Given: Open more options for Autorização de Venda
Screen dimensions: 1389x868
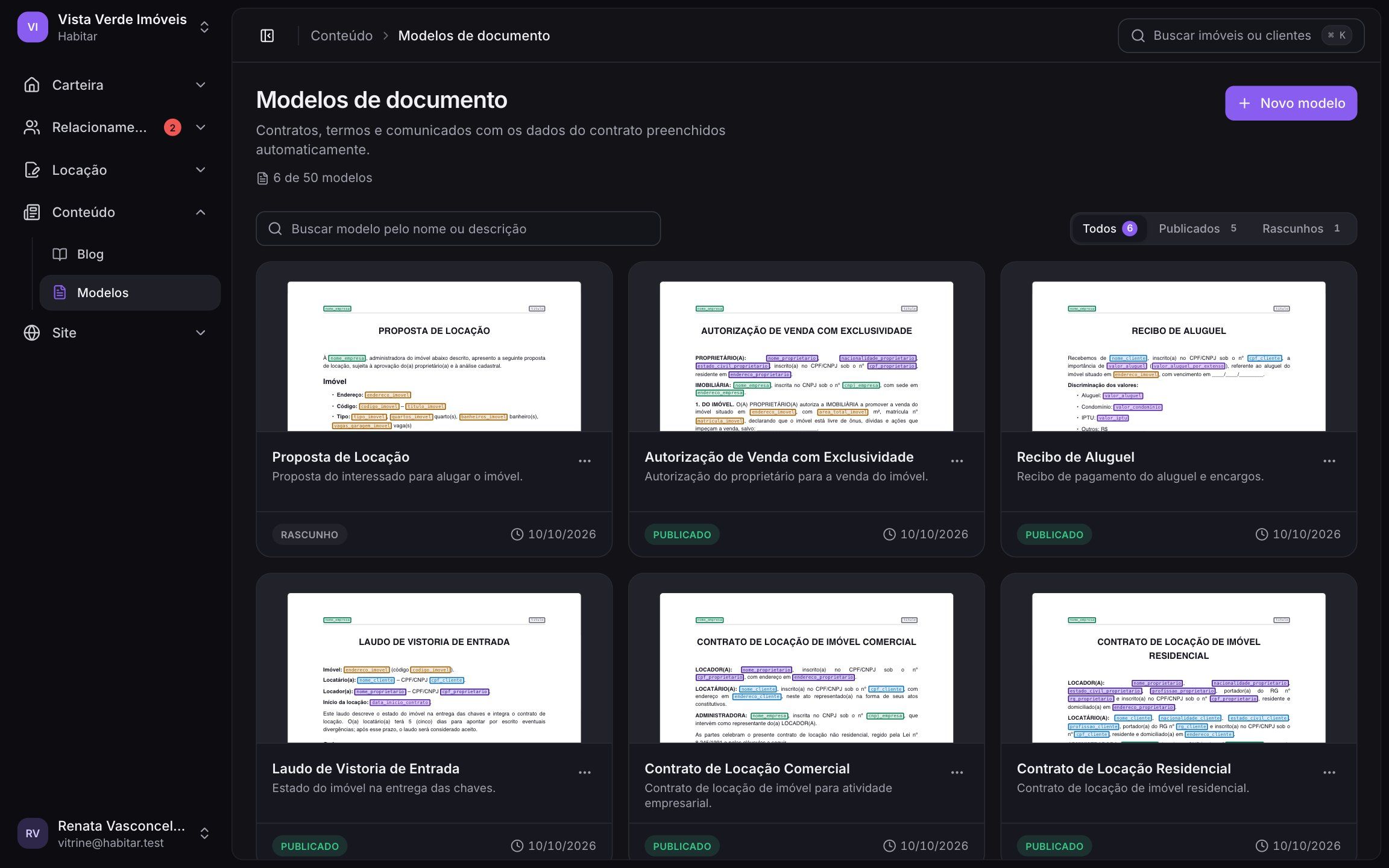Looking at the screenshot, I should [x=957, y=461].
